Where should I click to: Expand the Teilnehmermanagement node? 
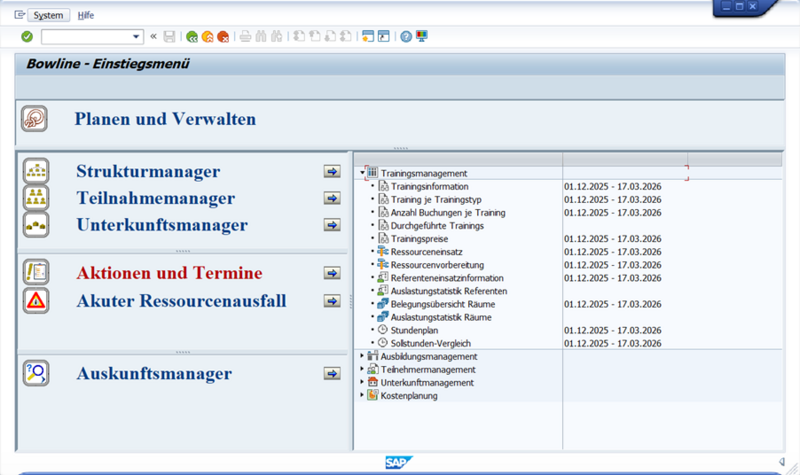click(362, 369)
